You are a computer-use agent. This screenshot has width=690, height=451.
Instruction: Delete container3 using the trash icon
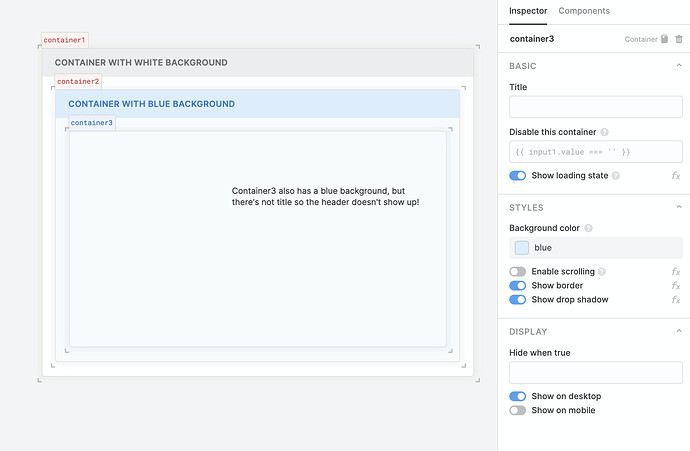[x=679, y=39]
